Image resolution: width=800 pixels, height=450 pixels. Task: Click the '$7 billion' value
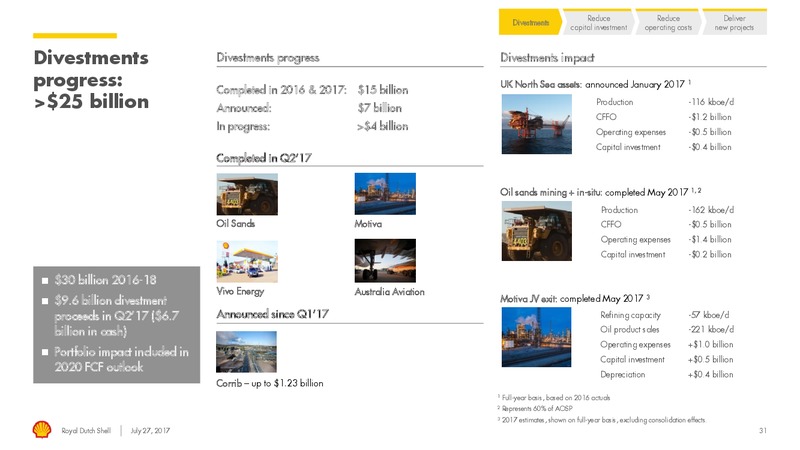(380, 108)
